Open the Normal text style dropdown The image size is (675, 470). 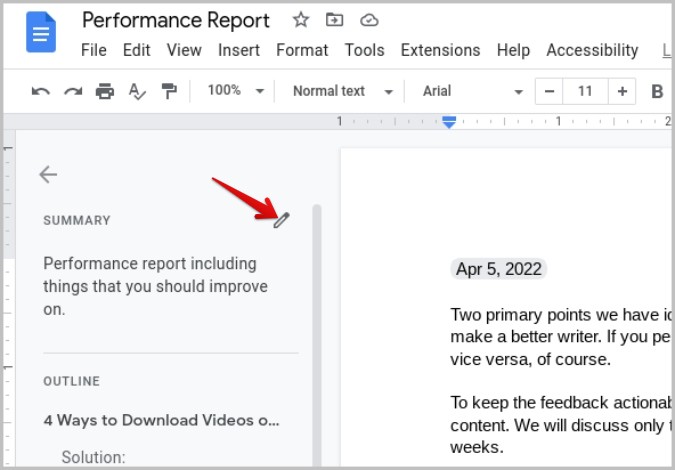(343, 91)
